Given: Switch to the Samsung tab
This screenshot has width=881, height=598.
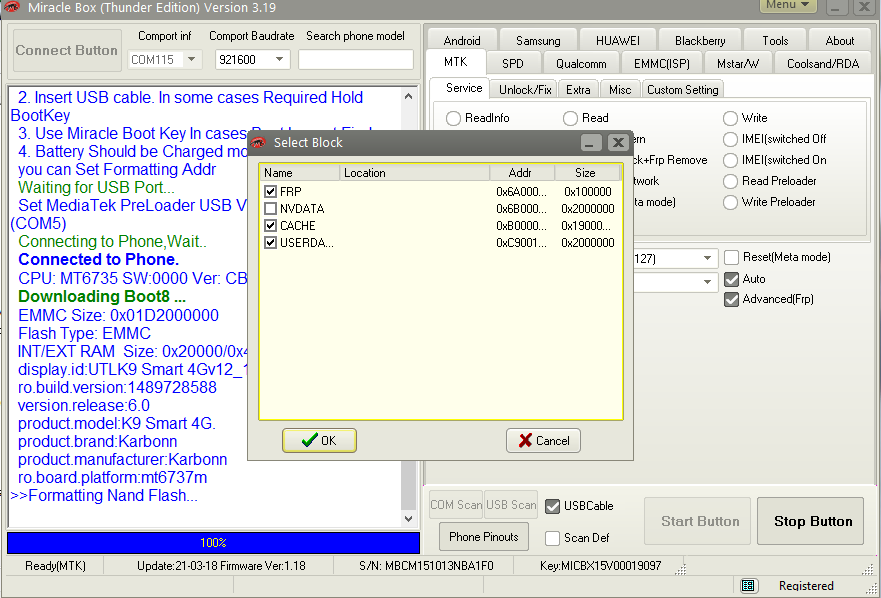Looking at the screenshot, I should click(538, 40).
